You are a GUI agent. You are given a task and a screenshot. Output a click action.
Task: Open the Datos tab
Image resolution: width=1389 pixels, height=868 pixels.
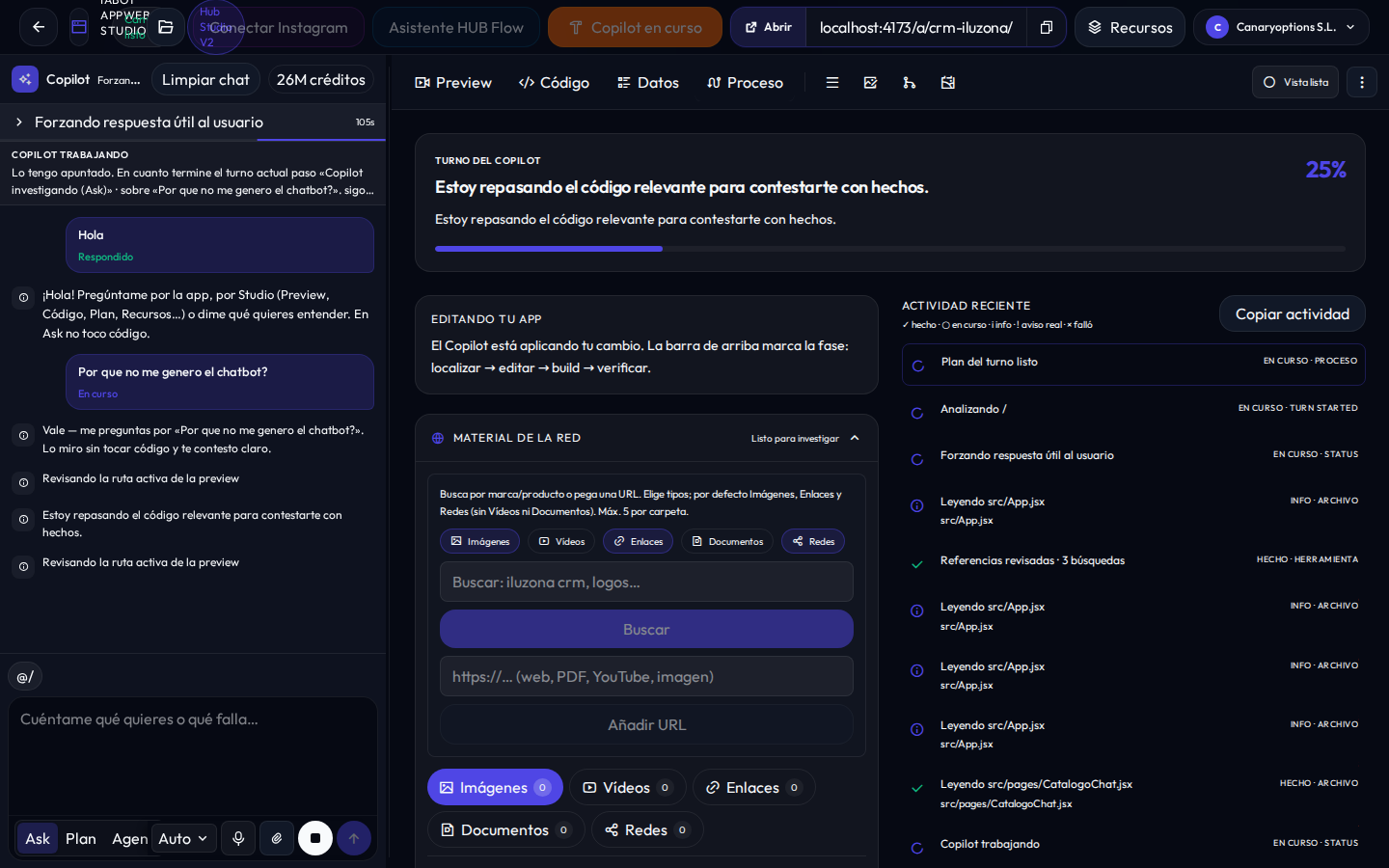tap(648, 83)
